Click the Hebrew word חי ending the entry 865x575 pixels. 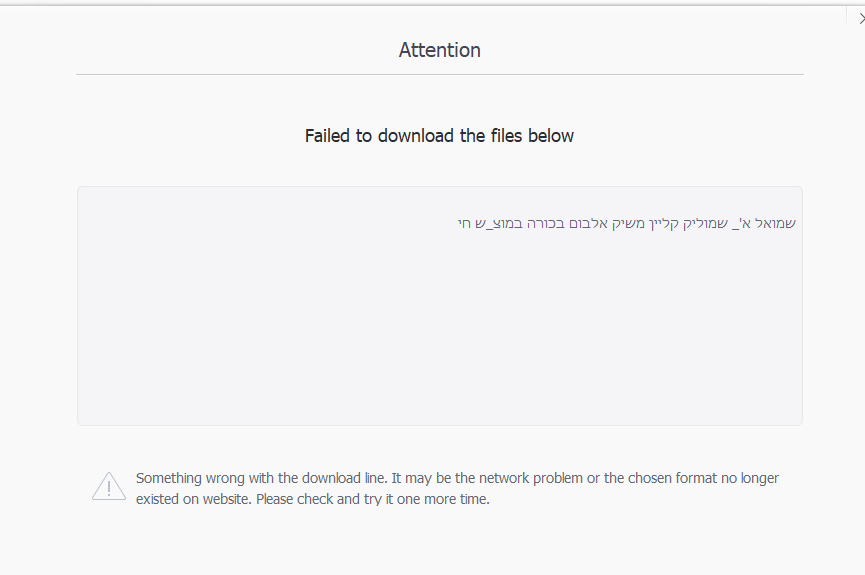pyautogui.click(x=465, y=223)
